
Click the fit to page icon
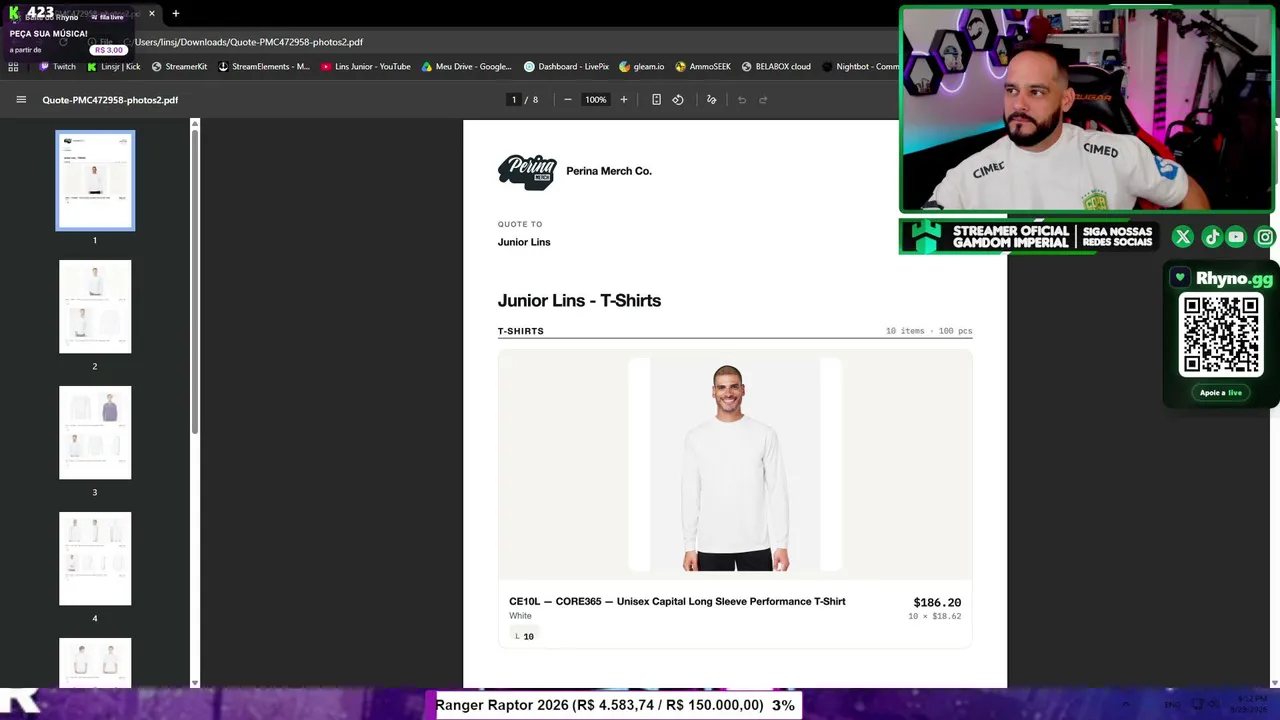tap(656, 100)
